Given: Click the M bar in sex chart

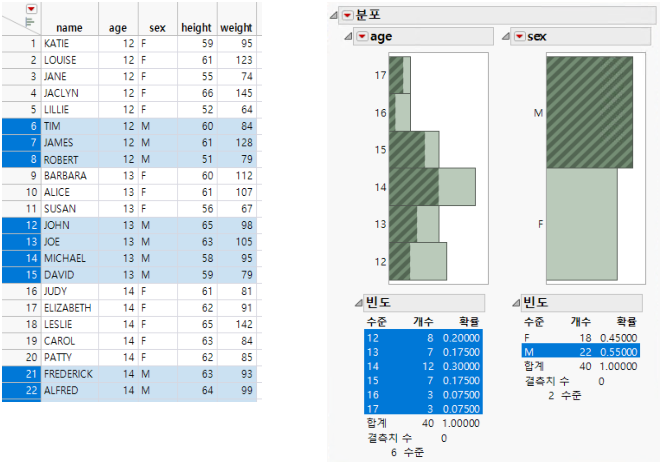Looking at the screenshot, I should click(x=589, y=112).
